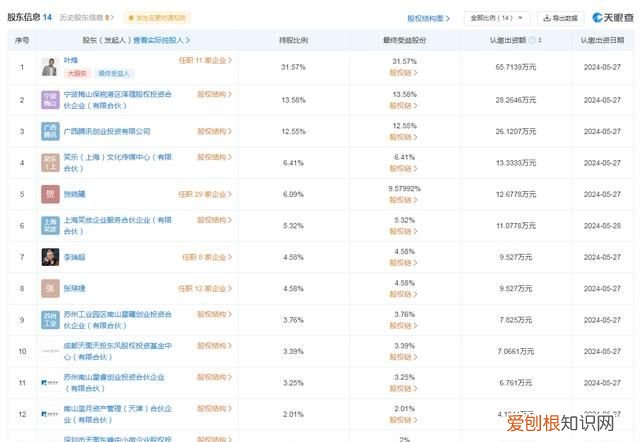Open shareholder name link in row 8
The image size is (640, 442).
click(x=74, y=289)
